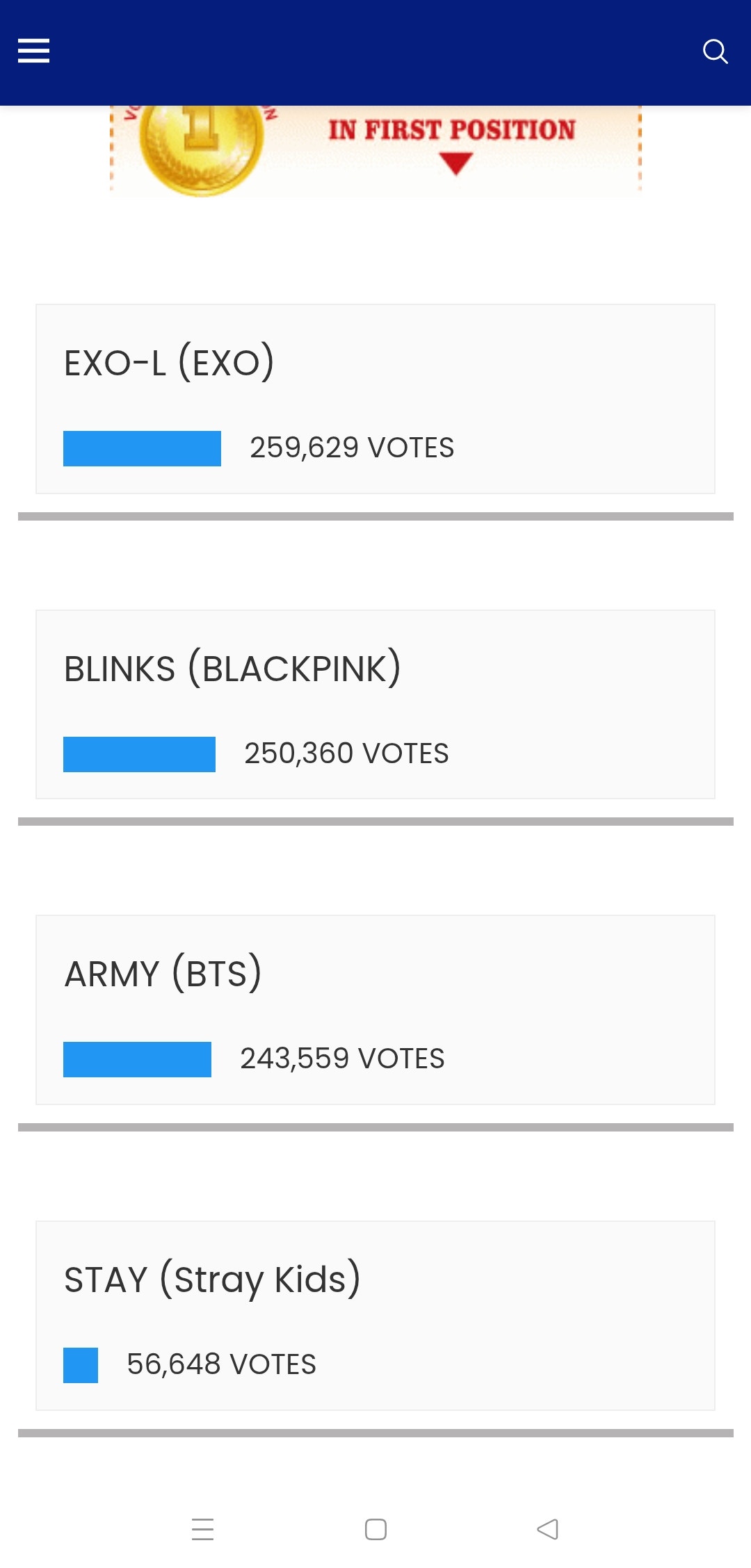Click the search icon in the blue header

point(716,51)
